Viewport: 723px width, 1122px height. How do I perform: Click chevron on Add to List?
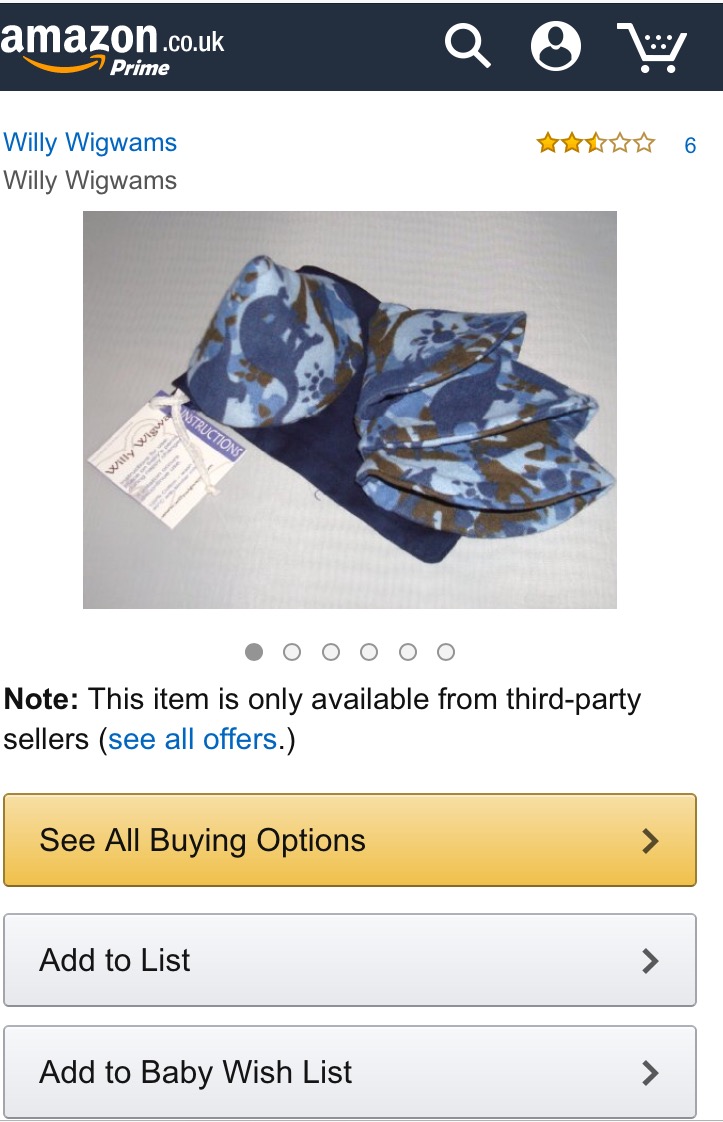(x=650, y=961)
